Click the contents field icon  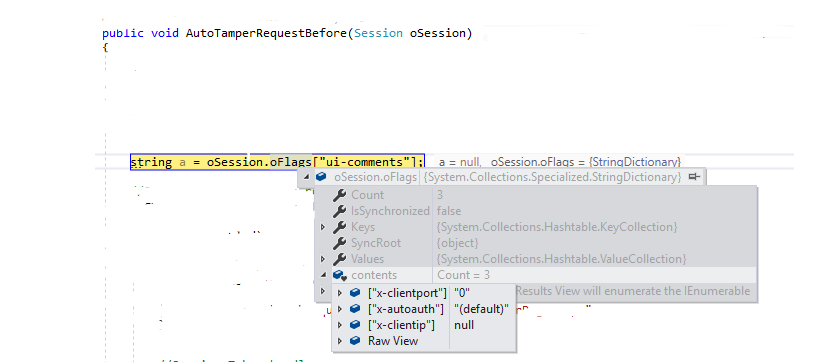[x=340, y=275]
